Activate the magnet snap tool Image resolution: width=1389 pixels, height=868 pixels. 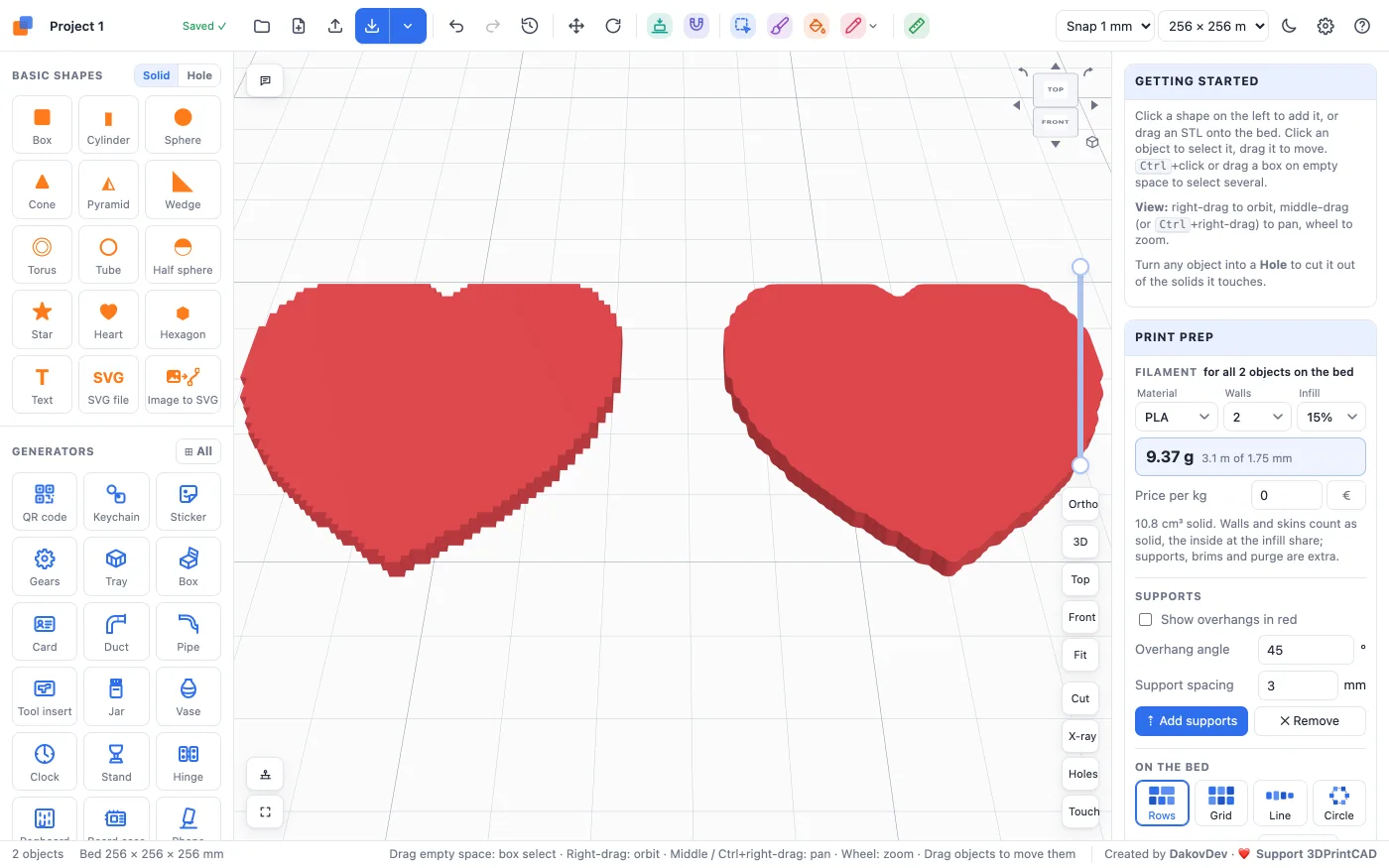coord(696,26)
